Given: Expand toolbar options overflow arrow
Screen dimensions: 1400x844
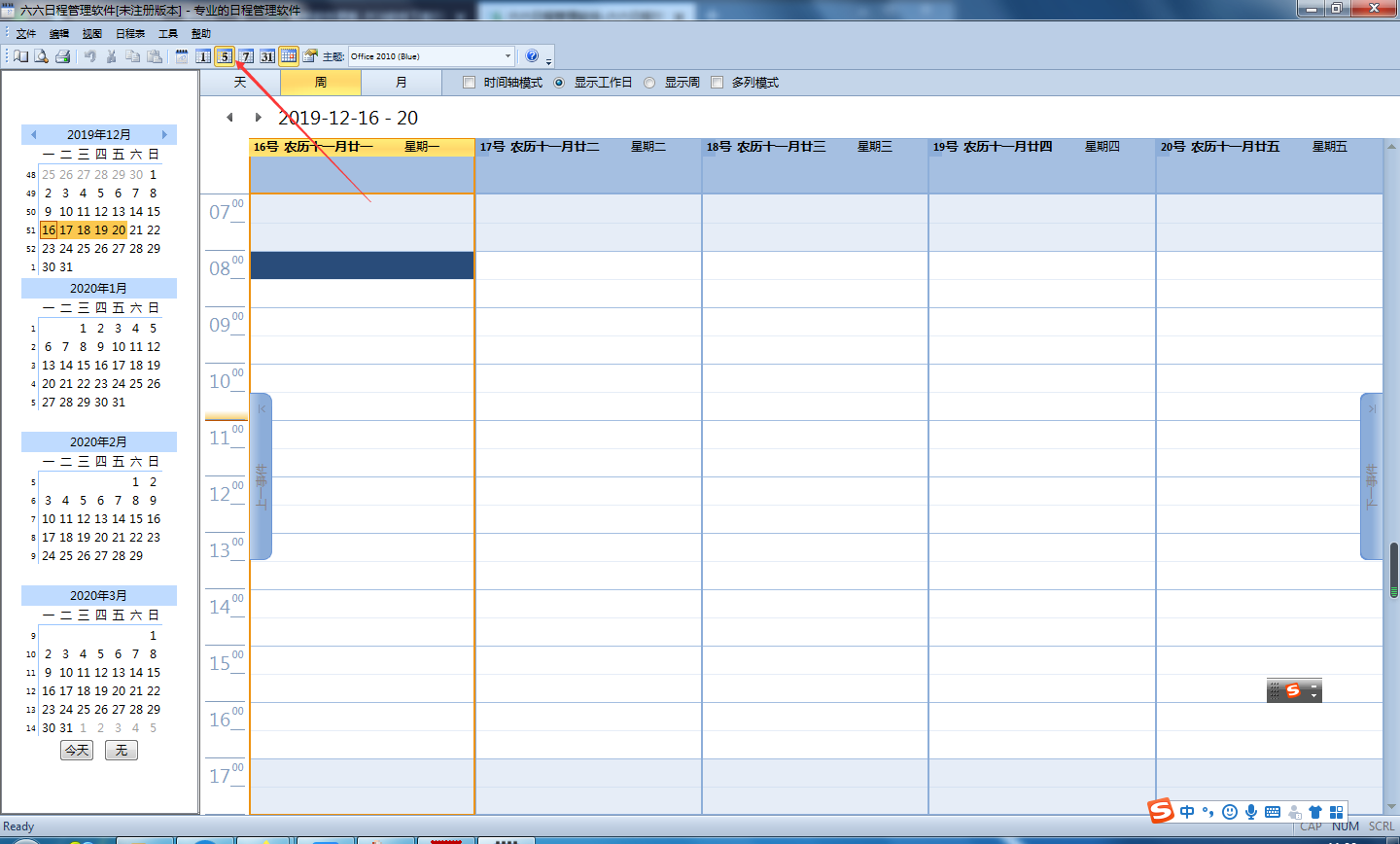Looking at the screenshot, I should [x=549, y=61].
